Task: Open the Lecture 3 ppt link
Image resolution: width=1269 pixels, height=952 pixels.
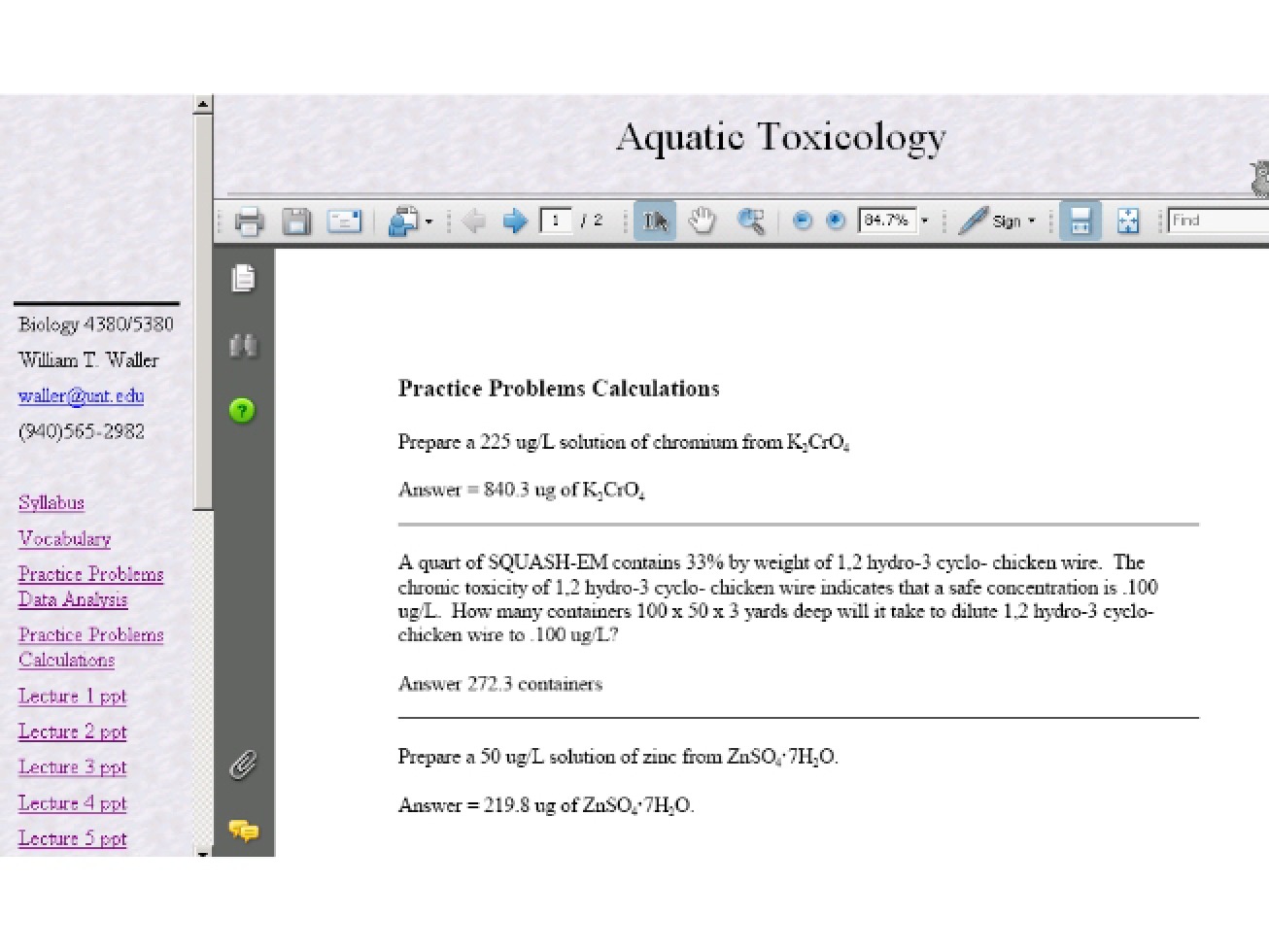Action: (x=73, y=767)
